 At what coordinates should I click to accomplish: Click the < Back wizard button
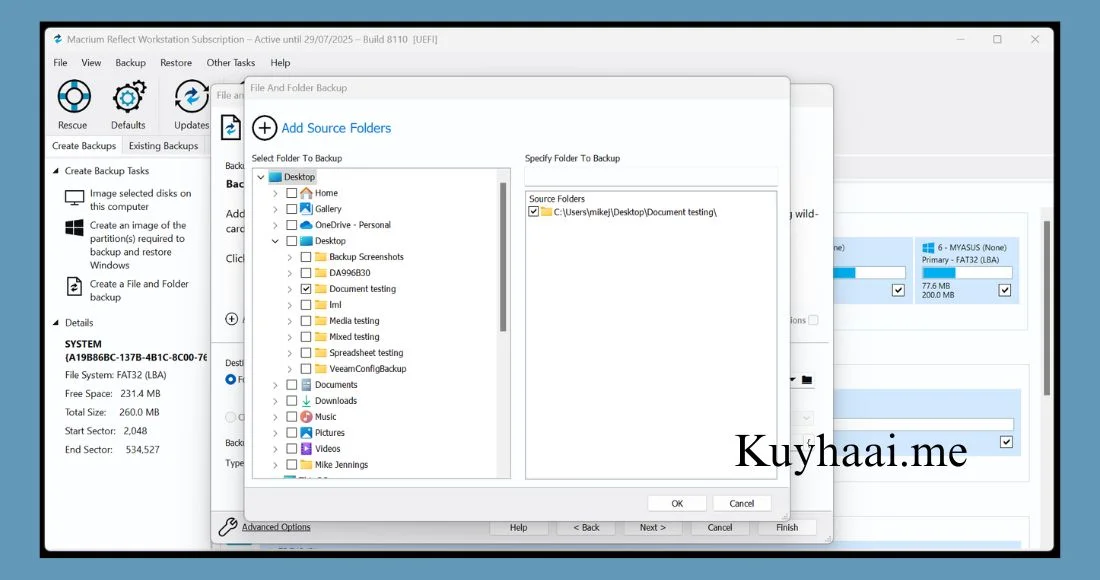coord(586,527)
